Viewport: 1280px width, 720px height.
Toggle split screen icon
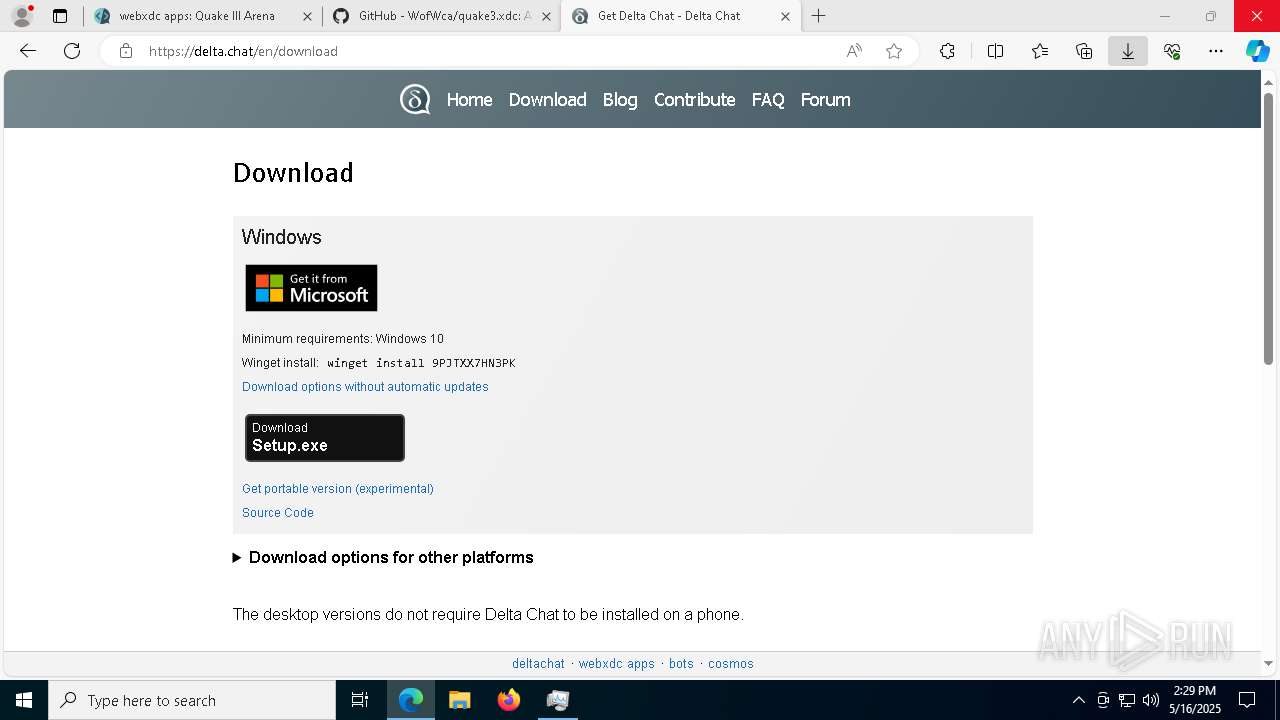click(x=995, y=51)
